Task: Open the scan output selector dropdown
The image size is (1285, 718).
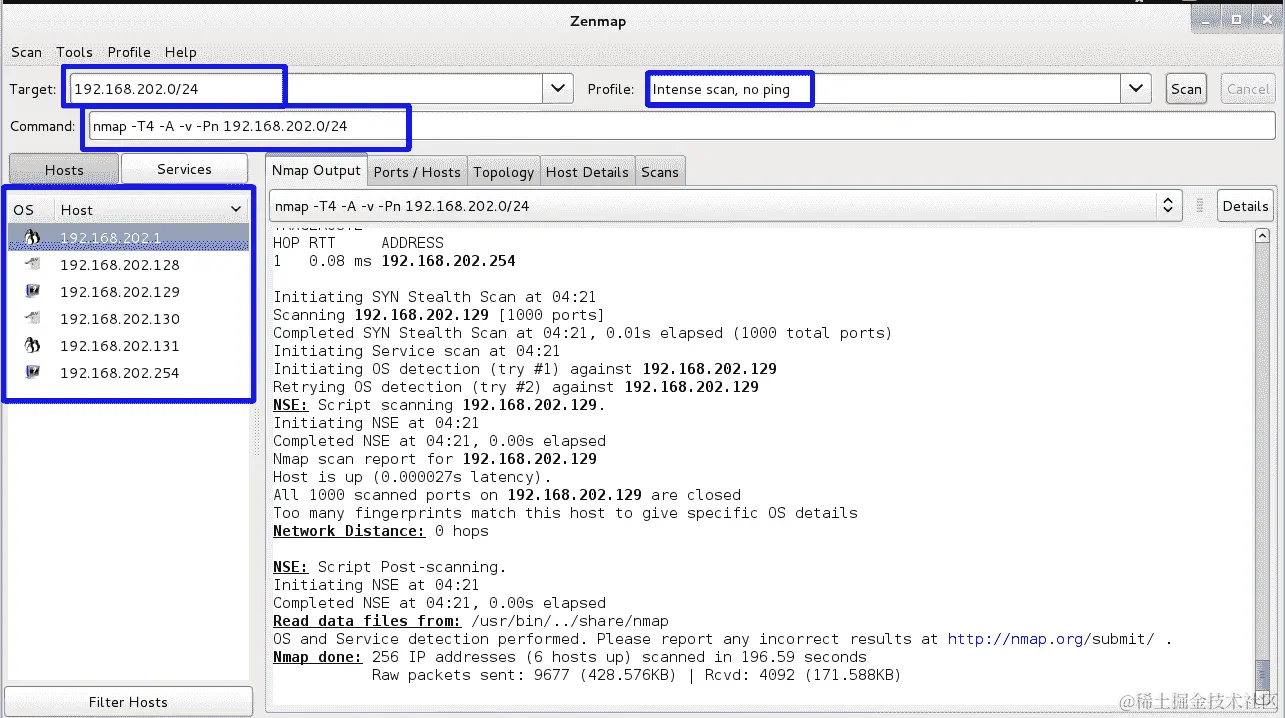Action: coord(1167,206)
